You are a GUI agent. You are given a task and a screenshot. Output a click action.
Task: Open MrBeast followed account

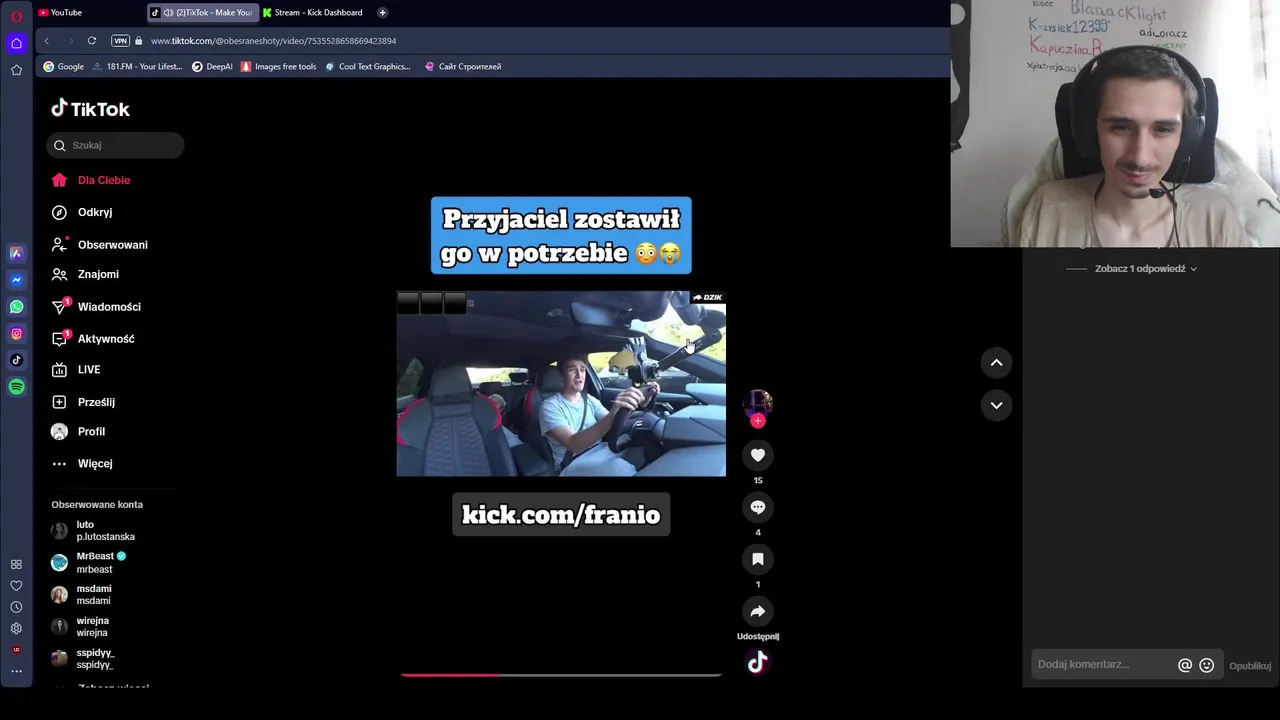[89, 562]
